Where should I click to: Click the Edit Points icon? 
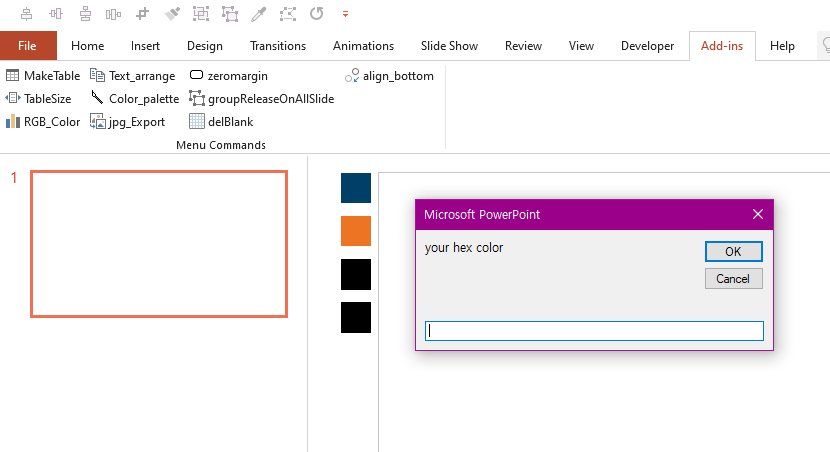tap(288, 14)
